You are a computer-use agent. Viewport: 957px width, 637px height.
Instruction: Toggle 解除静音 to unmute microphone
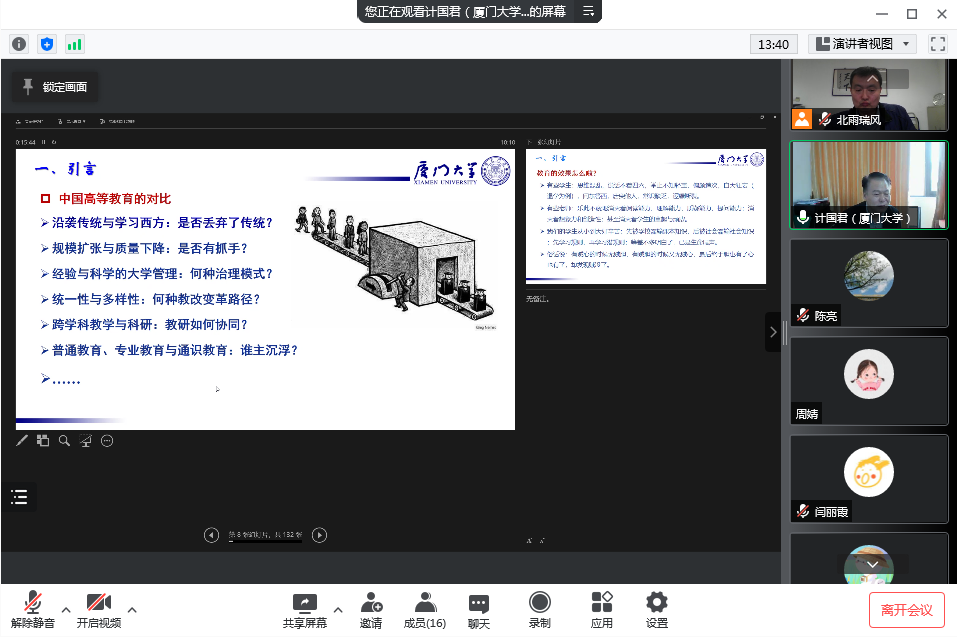tap(33, 609)
